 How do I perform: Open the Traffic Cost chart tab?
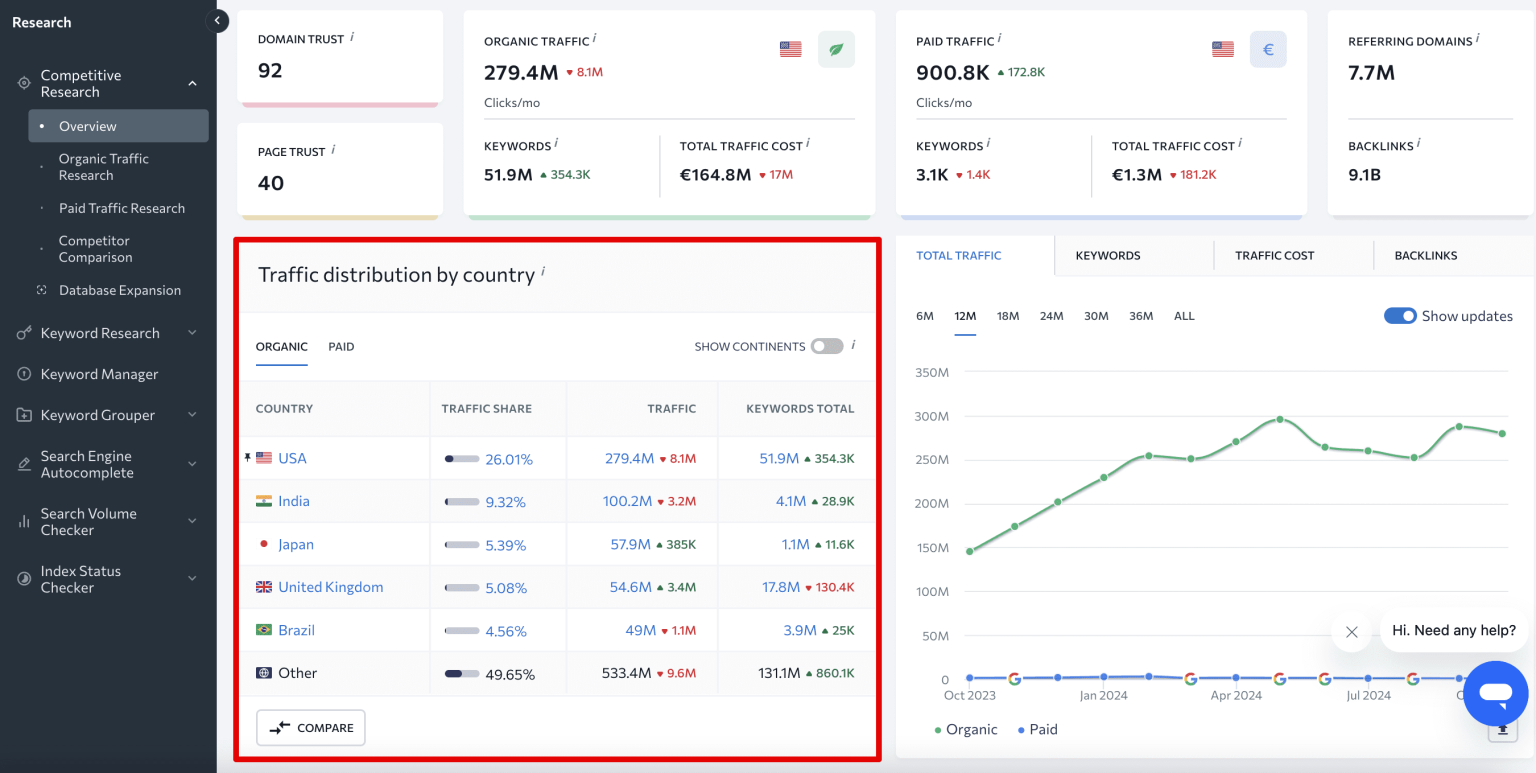click(x=1274, y=255)
